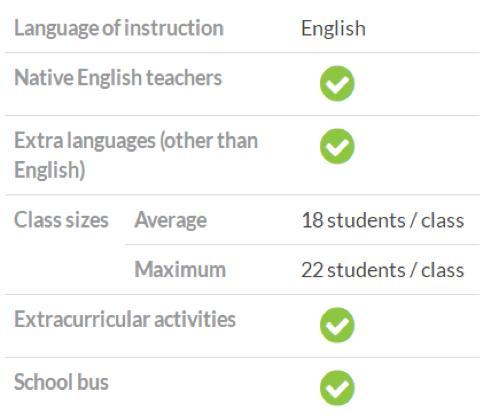481x416 pixels.
Task: Click the Native English teachers checkmark icon
Action: 337,83
